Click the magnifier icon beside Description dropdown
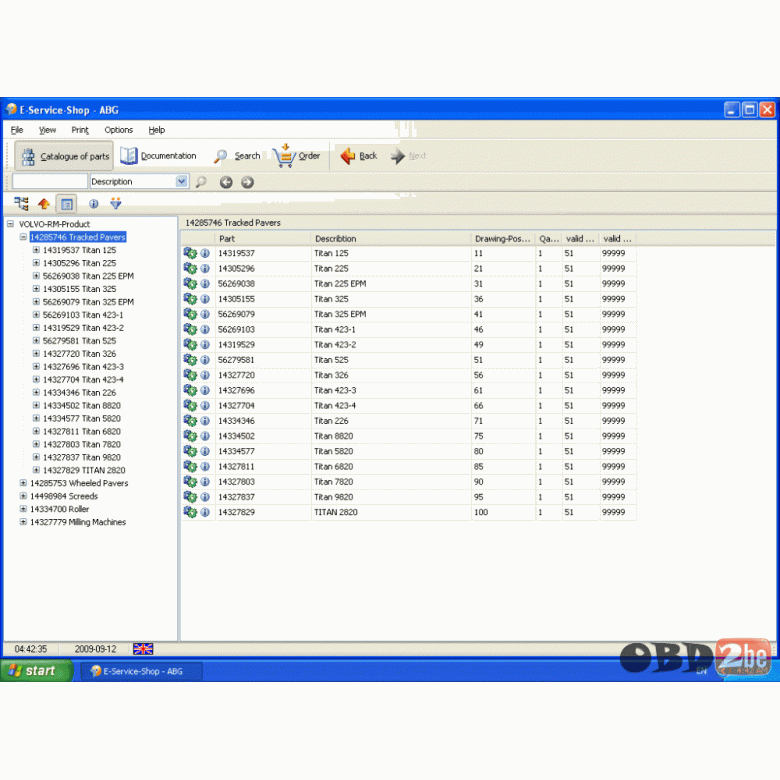The height and width of the screenshot is (780, 780). (x=201, y=182)
